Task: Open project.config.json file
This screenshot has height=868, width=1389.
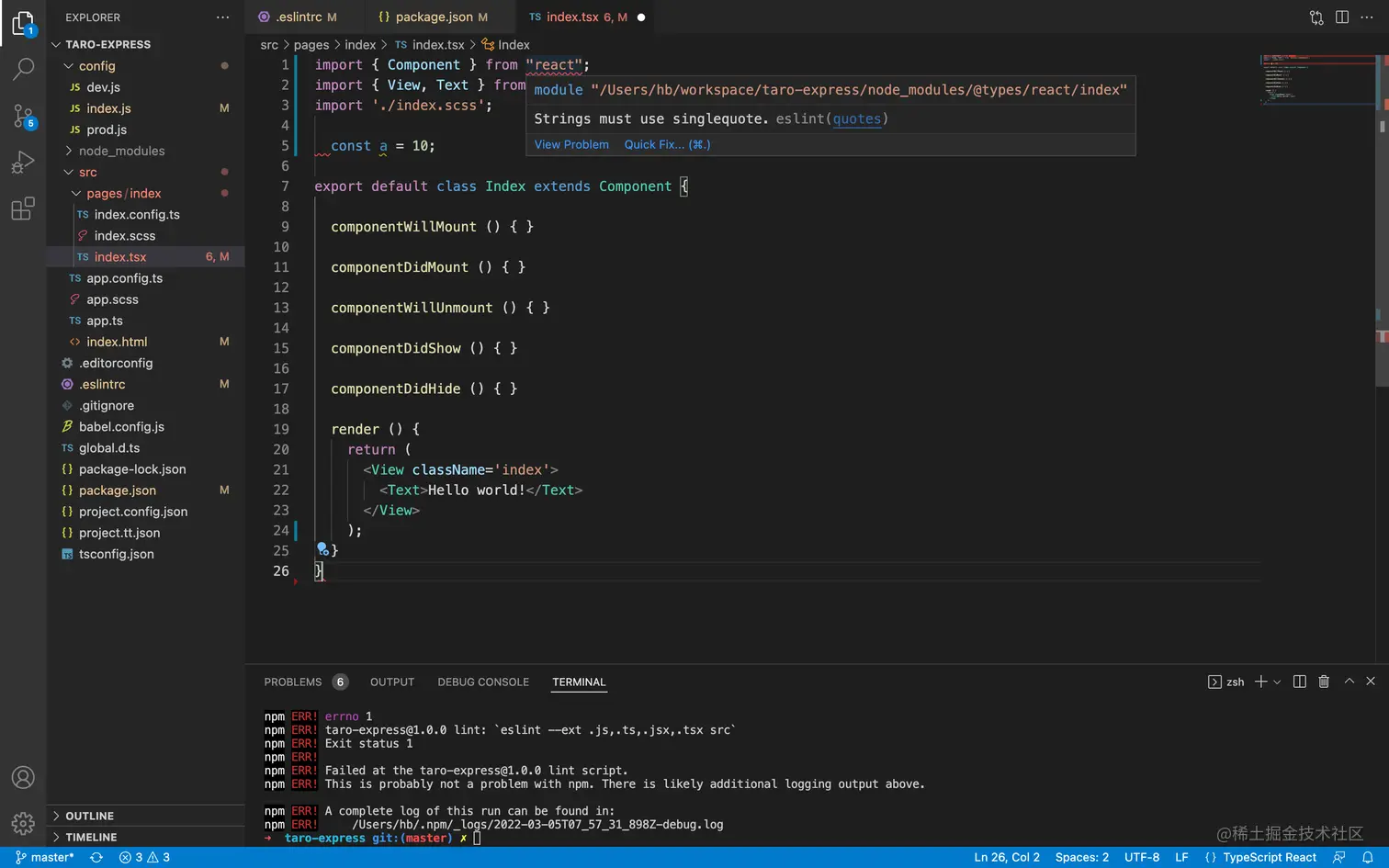Action: [x=145, y=512]
